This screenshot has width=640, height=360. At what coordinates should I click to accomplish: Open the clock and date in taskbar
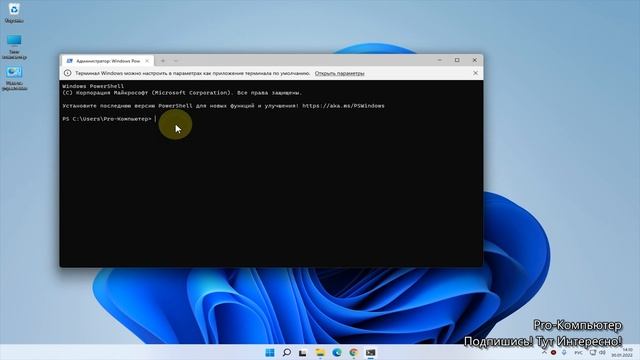pos(622,352)
